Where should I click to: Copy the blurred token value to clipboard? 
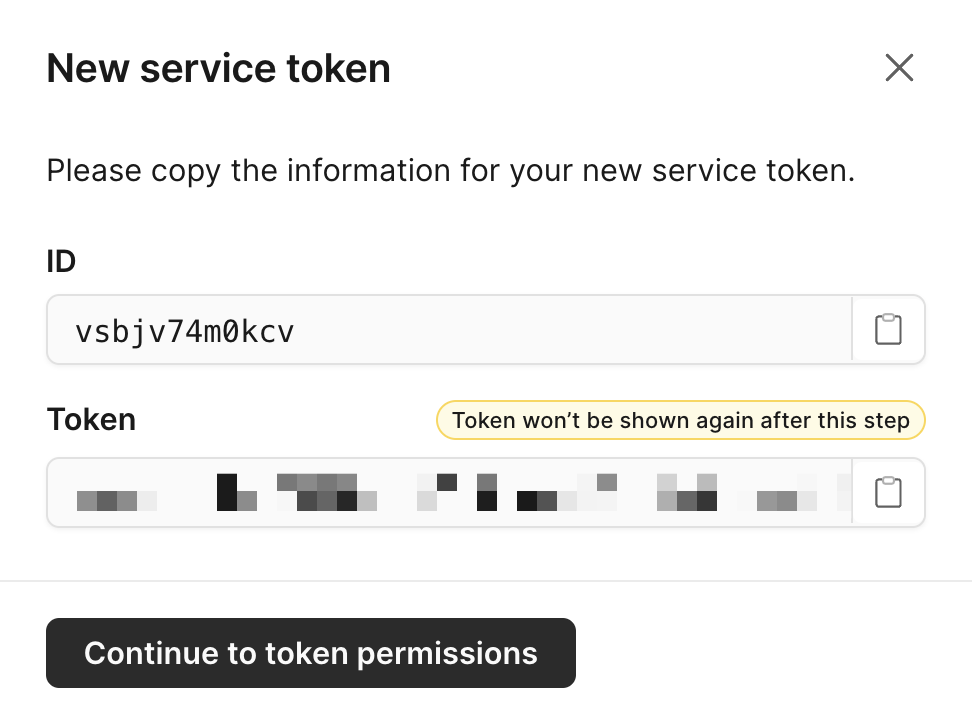point(888,492)
